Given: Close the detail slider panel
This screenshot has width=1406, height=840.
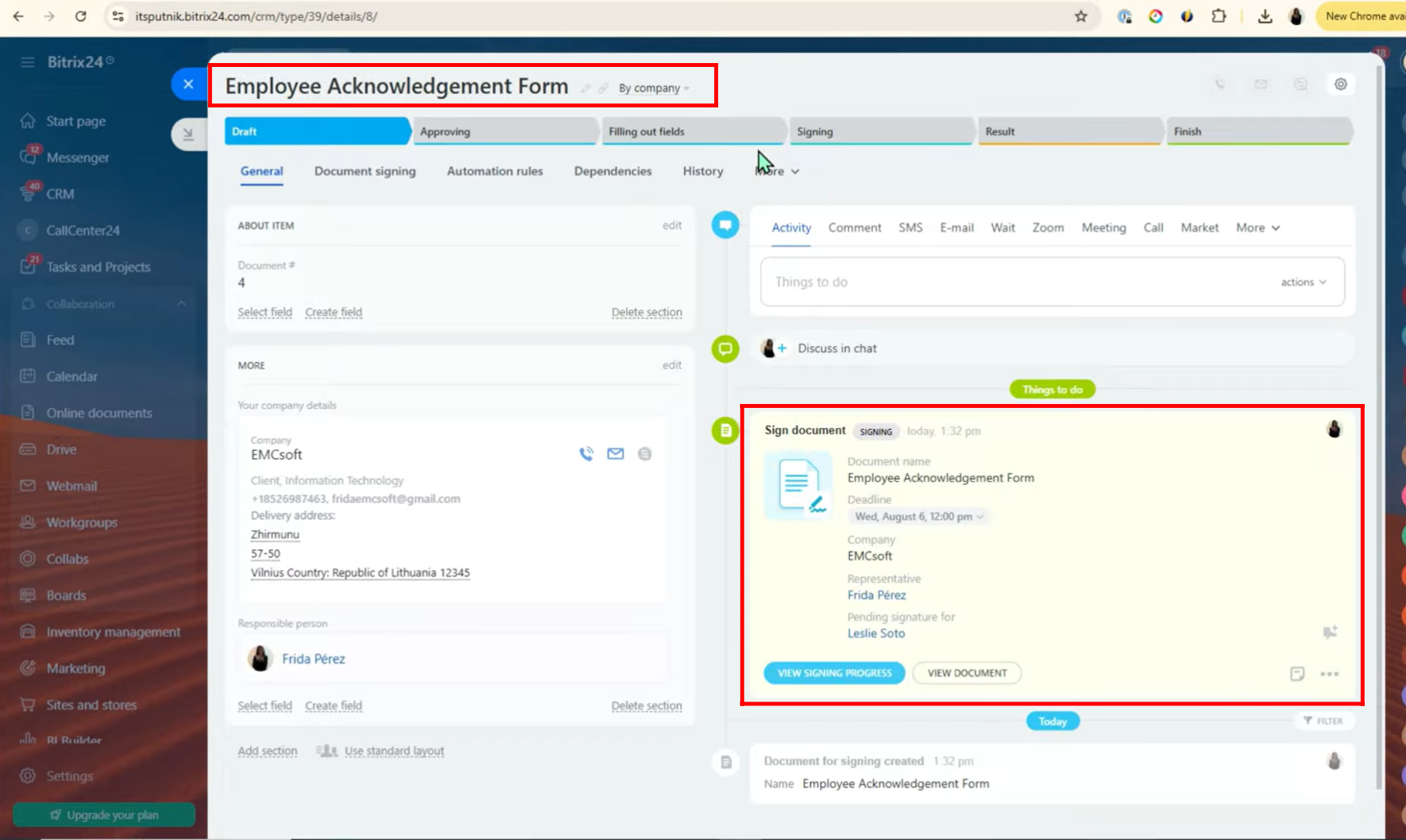Looking at the screenshot, I should coord(189,84).
